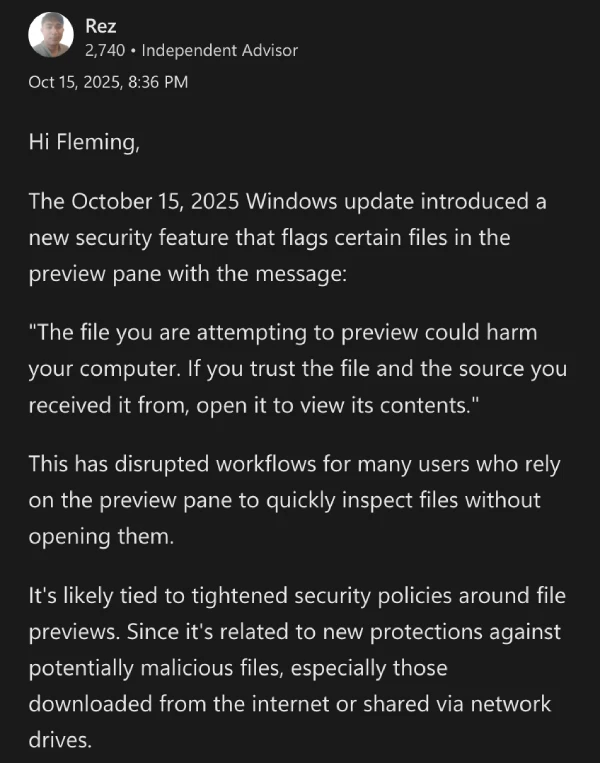Click the Hi Fleming greeting line
The height and width of the screenshot is (763, 600).
[84, 143]
